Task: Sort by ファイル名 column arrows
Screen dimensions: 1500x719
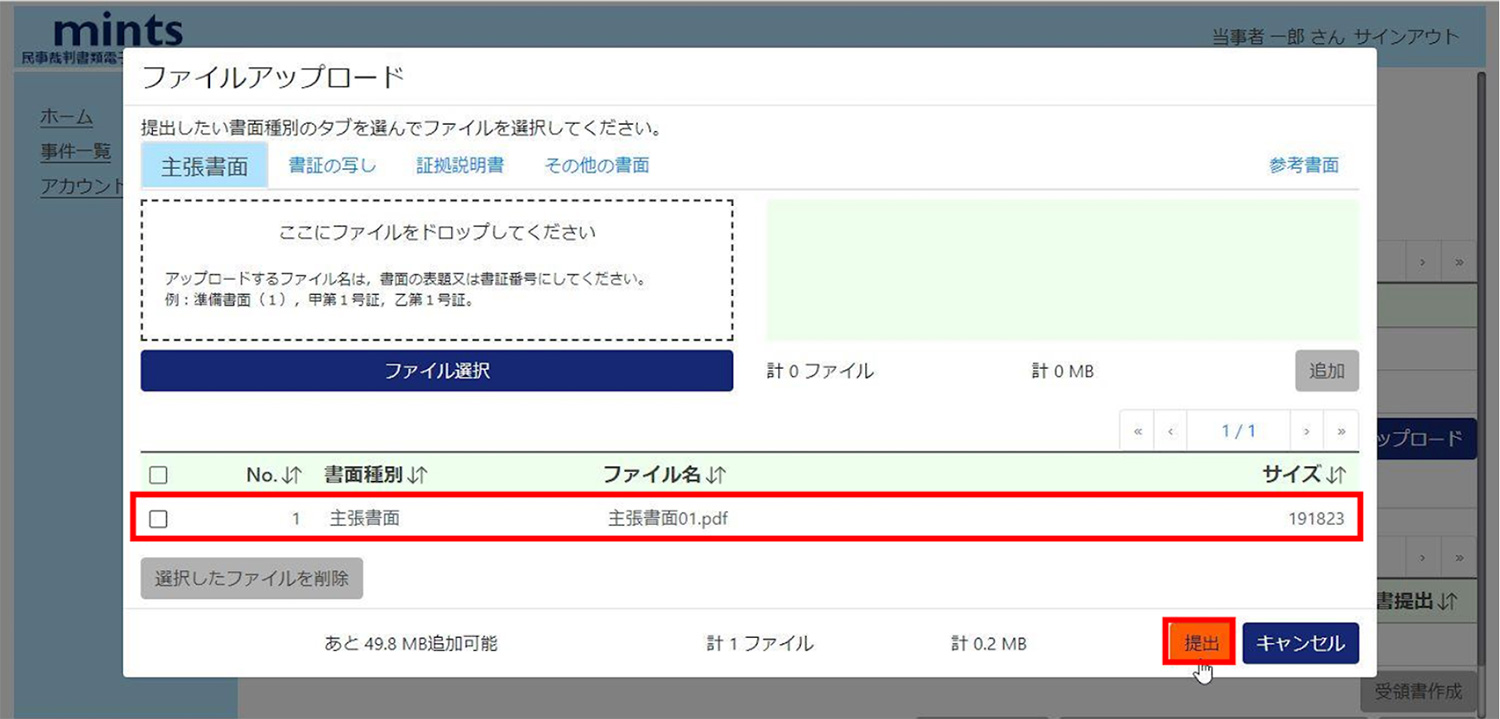Action: click(716, 475)
